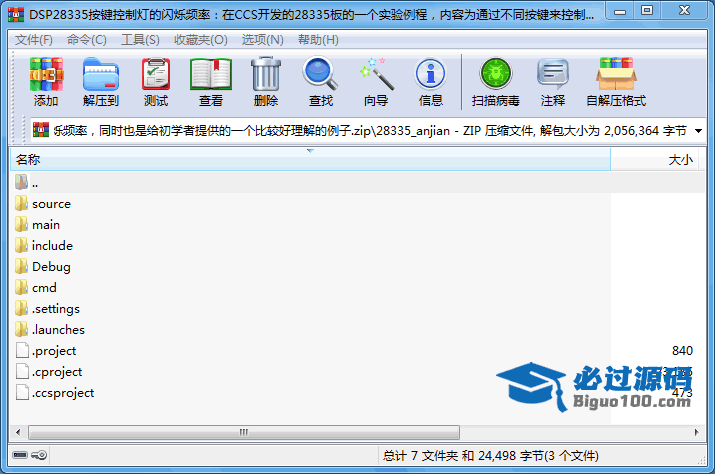Launch the Wizard (向导) wand icon
This screenshot has width=715, height=474.
[376, 74]
